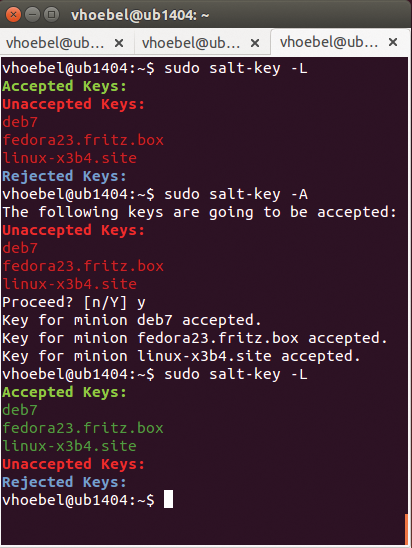412x548 pixels.
Task: Close the first vhoebel@ub terminal tab
Action: tap(119, 43)
